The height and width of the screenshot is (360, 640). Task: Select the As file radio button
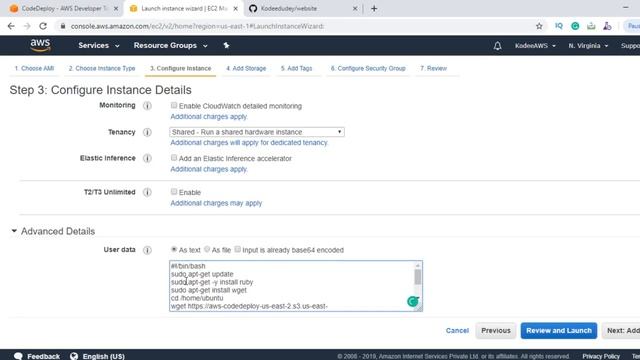pos(207,249)
